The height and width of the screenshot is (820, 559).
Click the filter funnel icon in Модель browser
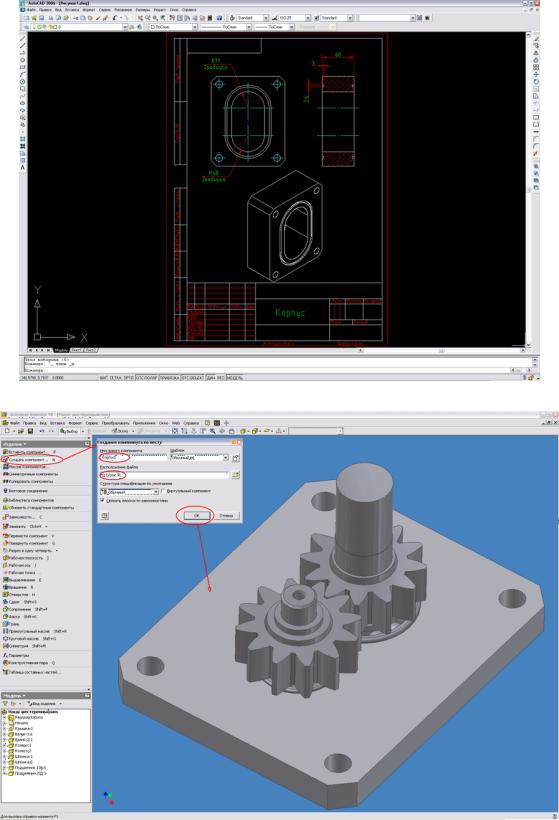6,703
